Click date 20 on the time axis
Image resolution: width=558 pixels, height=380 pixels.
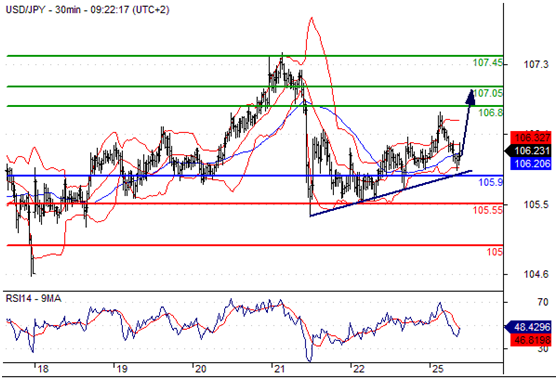coord(201,369)
